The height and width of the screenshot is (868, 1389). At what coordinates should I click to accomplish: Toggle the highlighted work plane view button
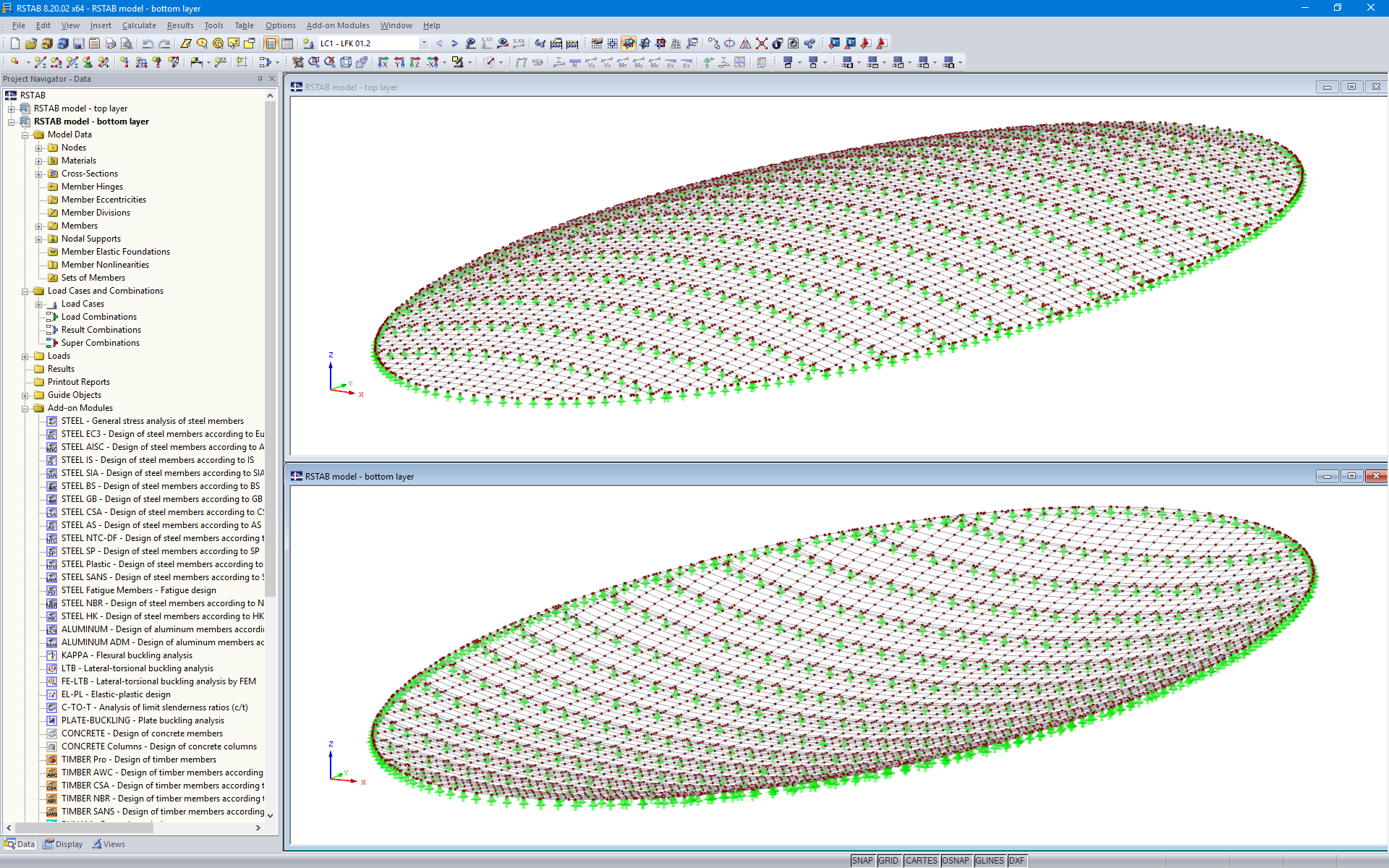pos(629,43)
